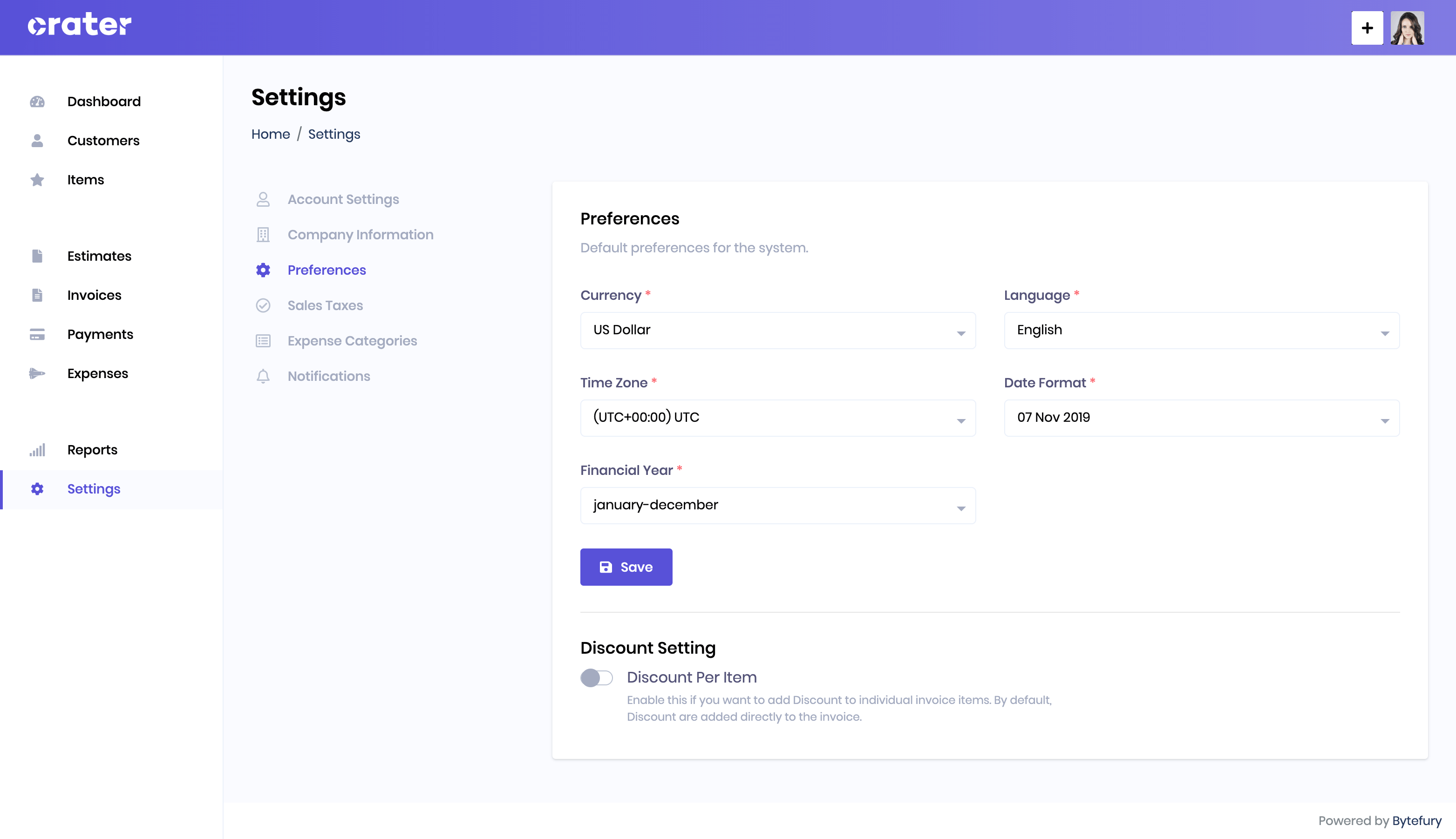Open the Expense Categories settings
Screen dimensions: 1456x839
[x=352, y=341]
